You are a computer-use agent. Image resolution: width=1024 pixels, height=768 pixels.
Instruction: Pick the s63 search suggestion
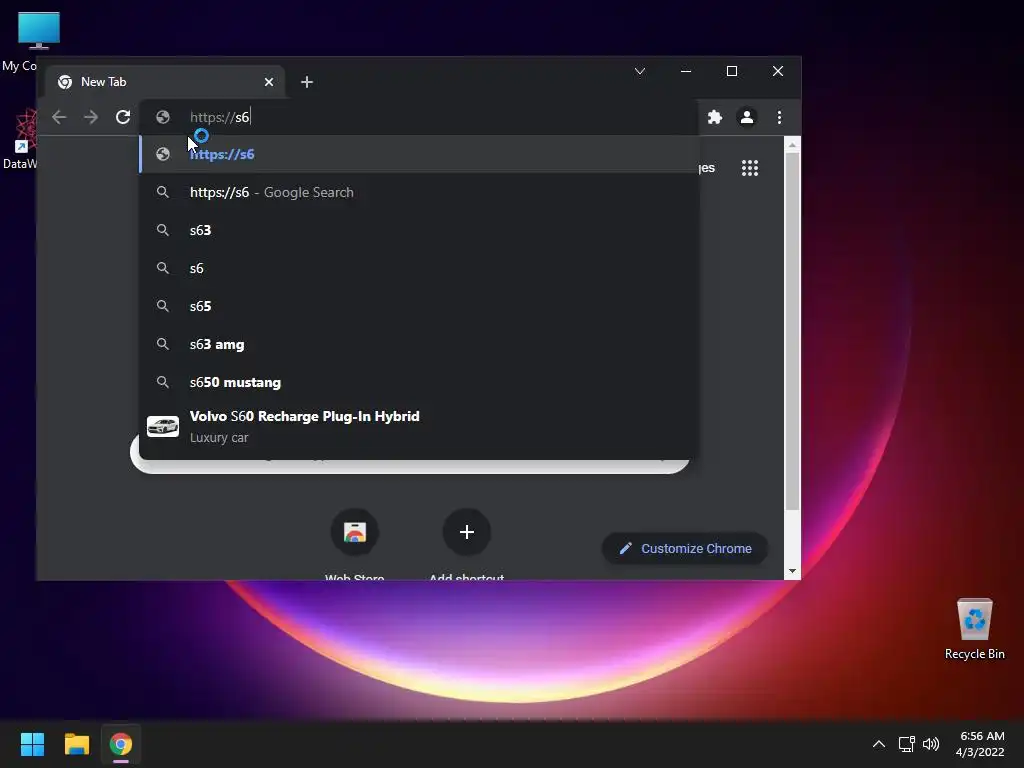419,230
